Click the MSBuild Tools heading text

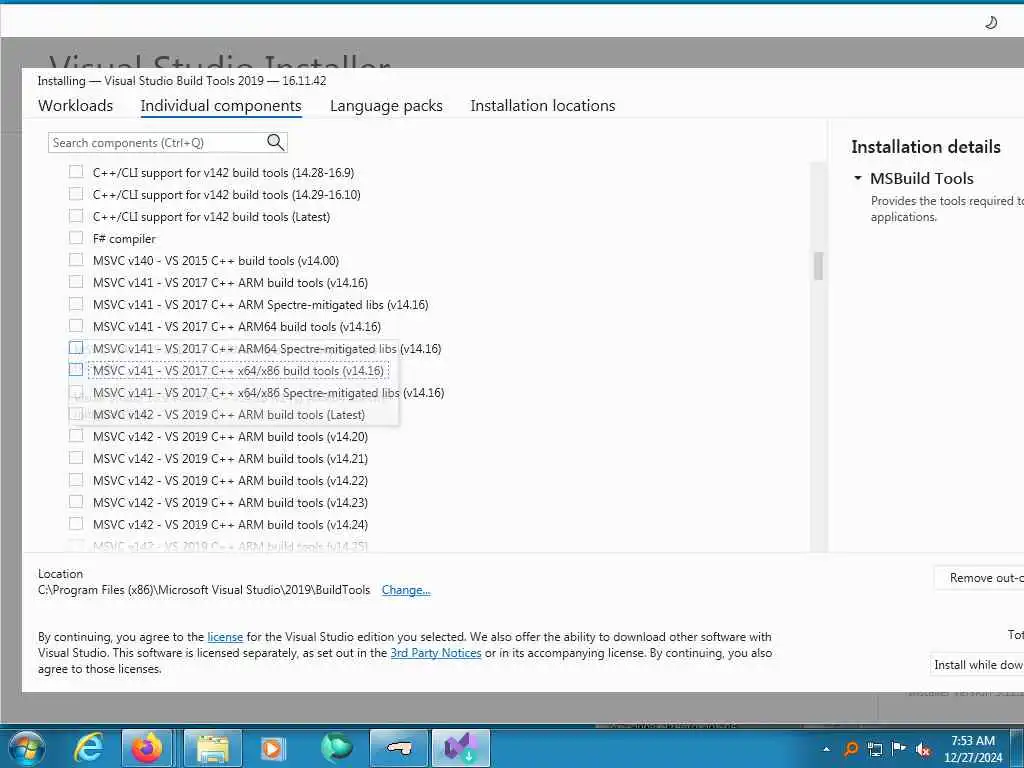(x=921, y=178)
